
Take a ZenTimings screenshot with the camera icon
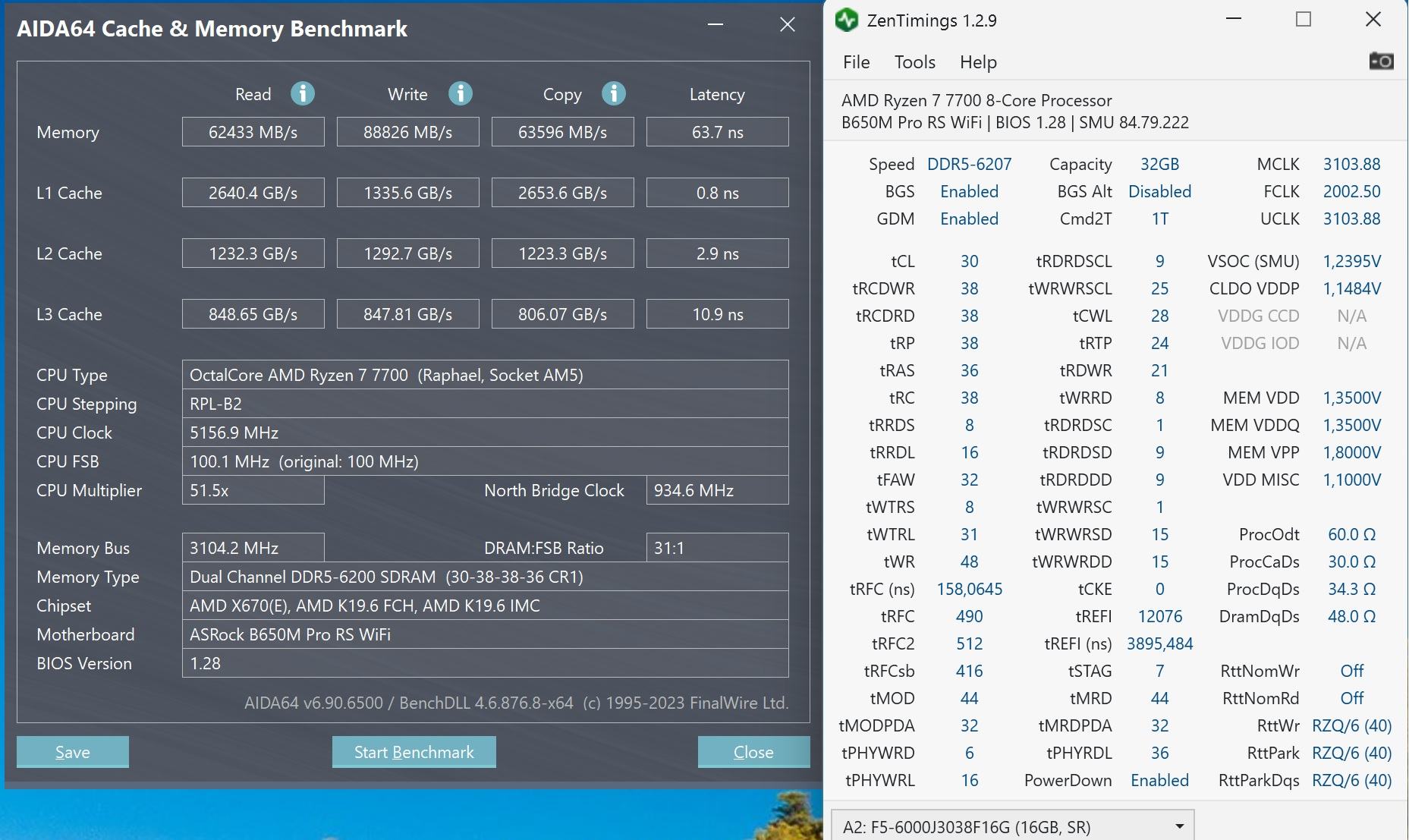click(1382, 61)
